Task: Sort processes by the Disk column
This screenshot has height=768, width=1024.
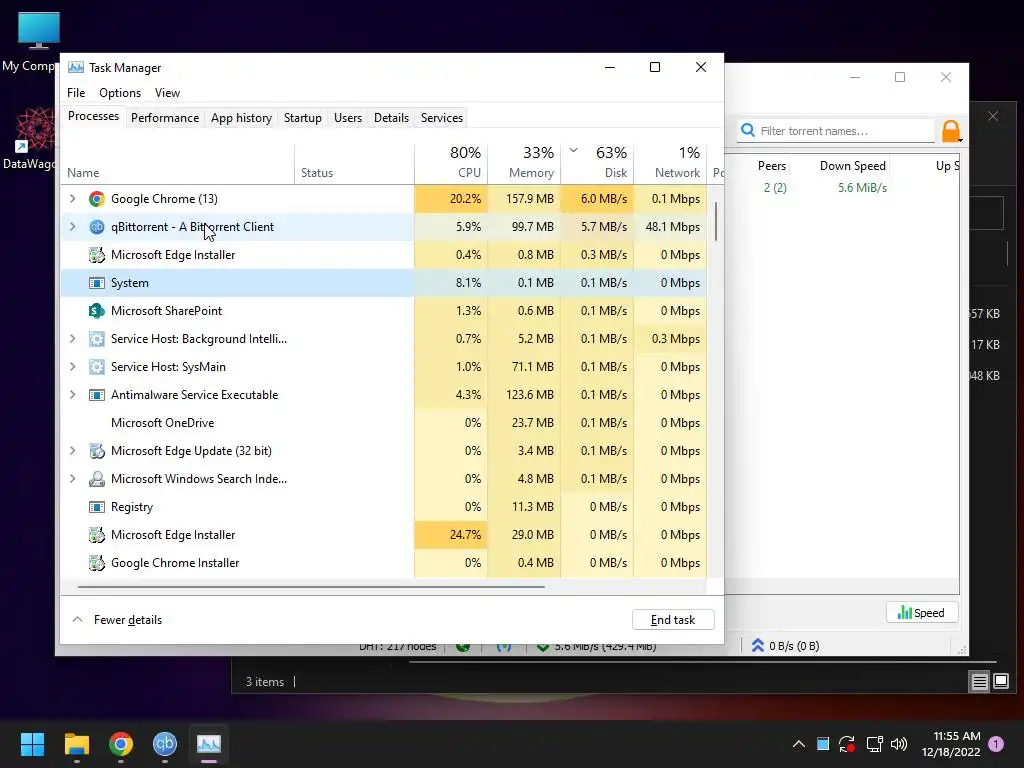Action: coord(598,162)
